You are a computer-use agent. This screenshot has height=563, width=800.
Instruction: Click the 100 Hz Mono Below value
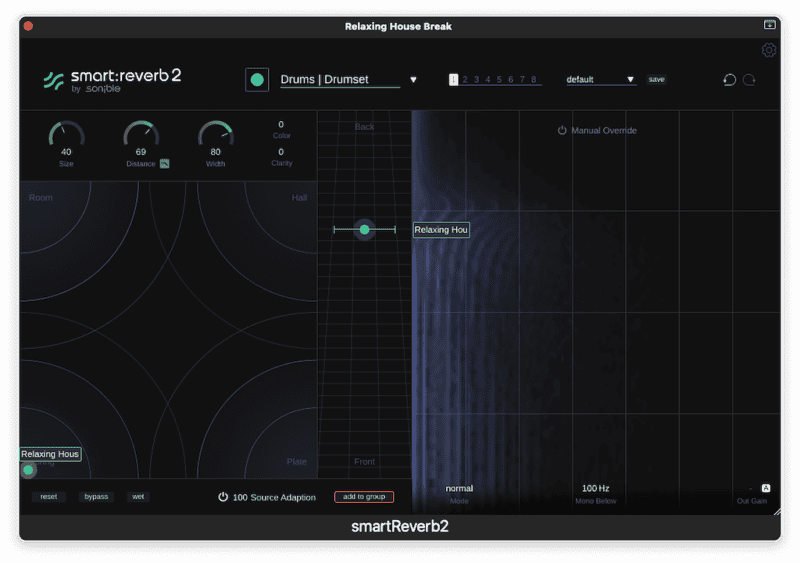[595, 488]
